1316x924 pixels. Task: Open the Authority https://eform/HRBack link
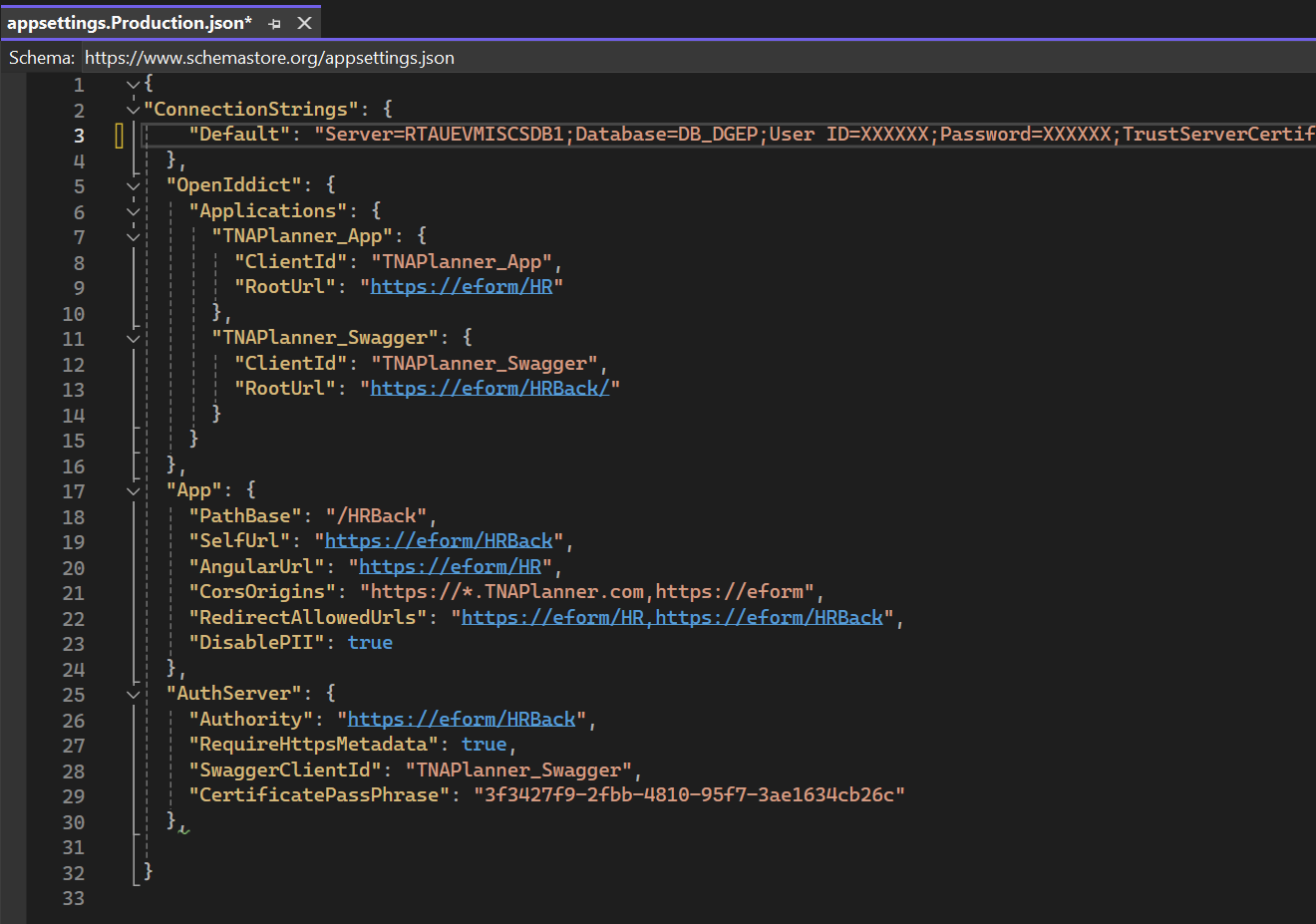tap(462, 720)
